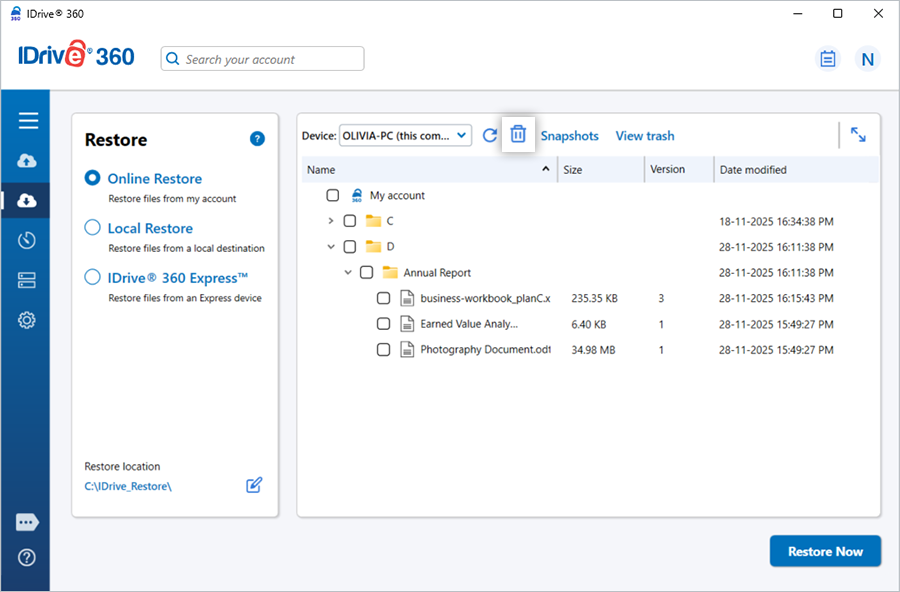Collapse the Annual Report folder
Screen dimensions: 900x592
click(x=348, y=272)
